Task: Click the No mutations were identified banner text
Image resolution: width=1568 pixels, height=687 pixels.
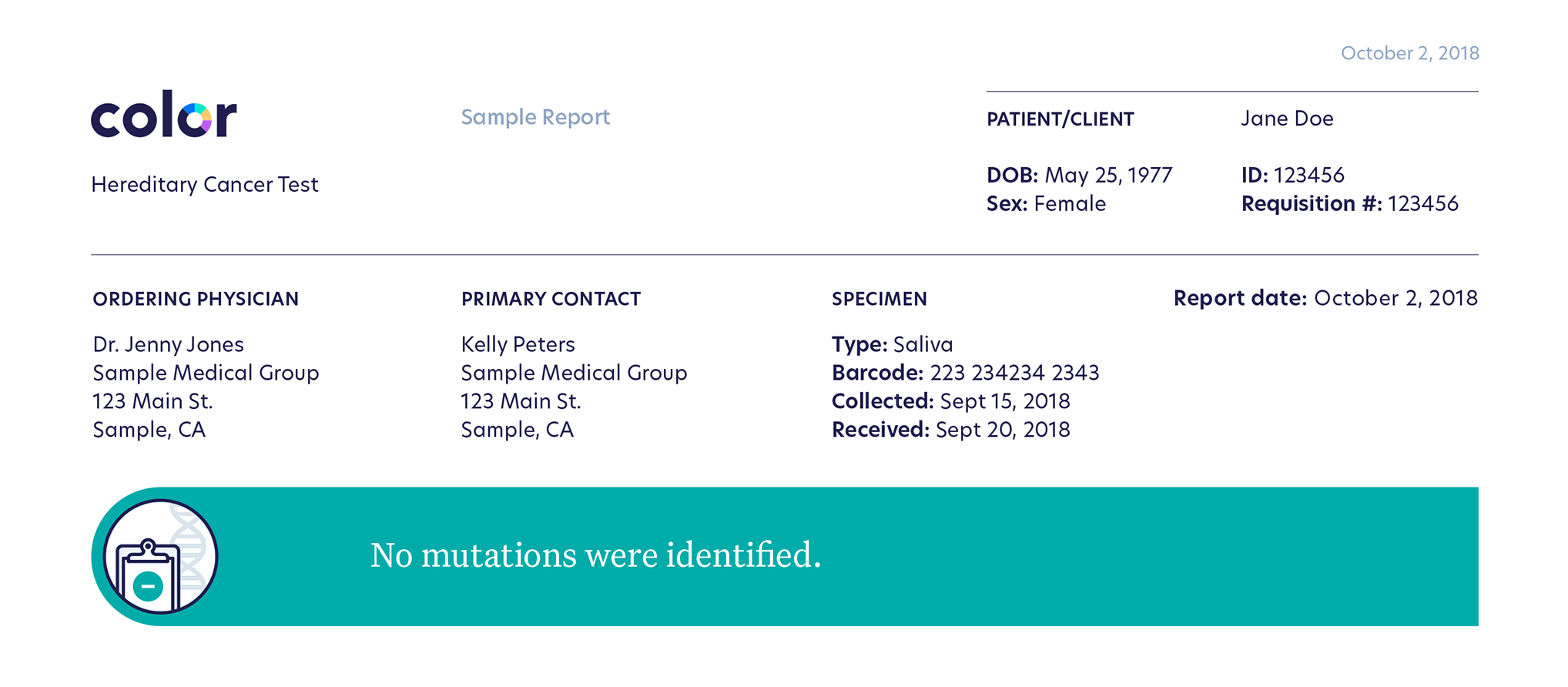Action: [595, 555]
